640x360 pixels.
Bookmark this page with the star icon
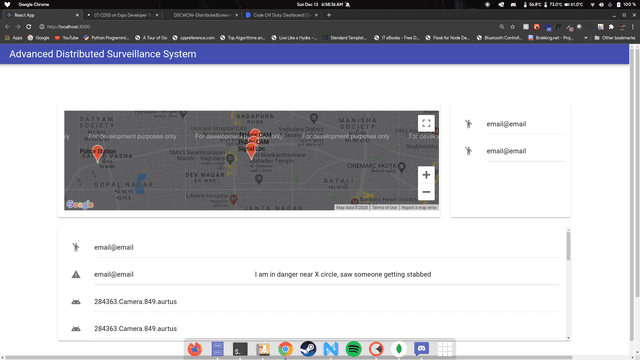click(x=513, y=27)
